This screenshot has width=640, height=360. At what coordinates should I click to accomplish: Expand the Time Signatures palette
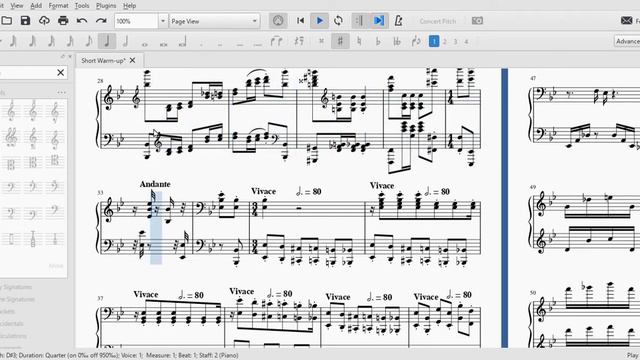[17, 299]
